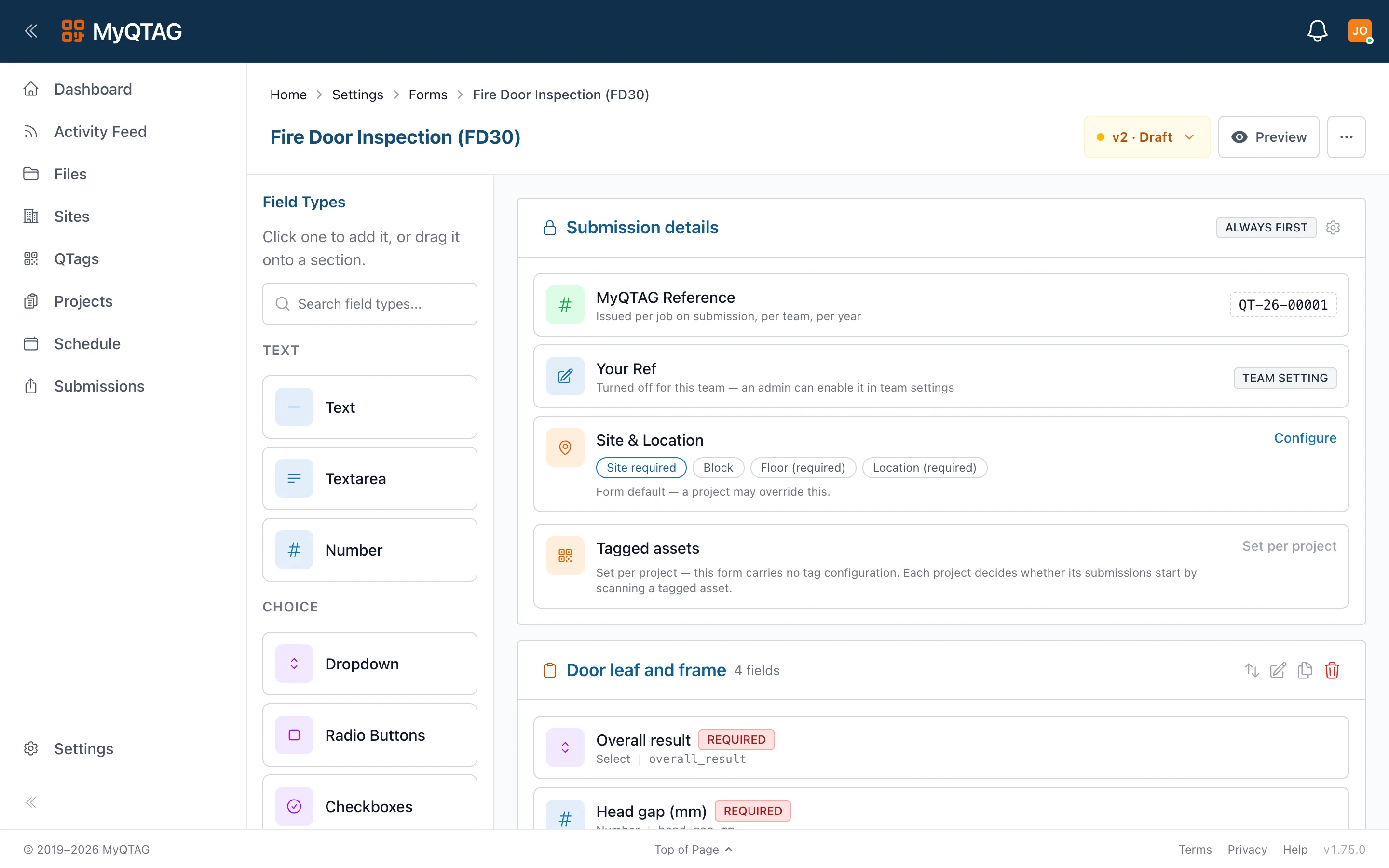Navigate to Settings breadcrumb
The image size is (1389, 868).
357,95
